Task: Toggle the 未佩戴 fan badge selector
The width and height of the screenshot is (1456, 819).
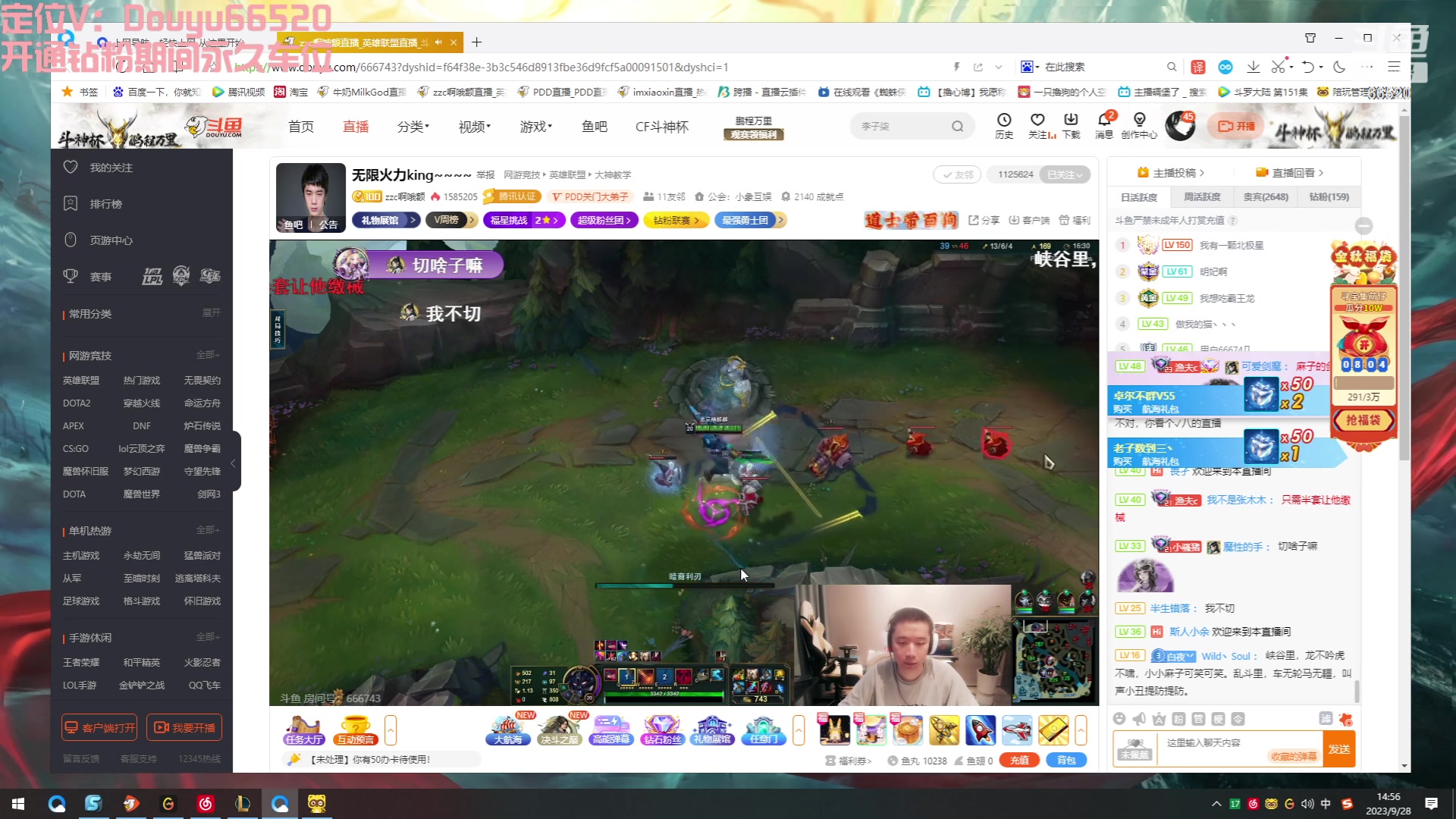Action: coord(1134,749)
